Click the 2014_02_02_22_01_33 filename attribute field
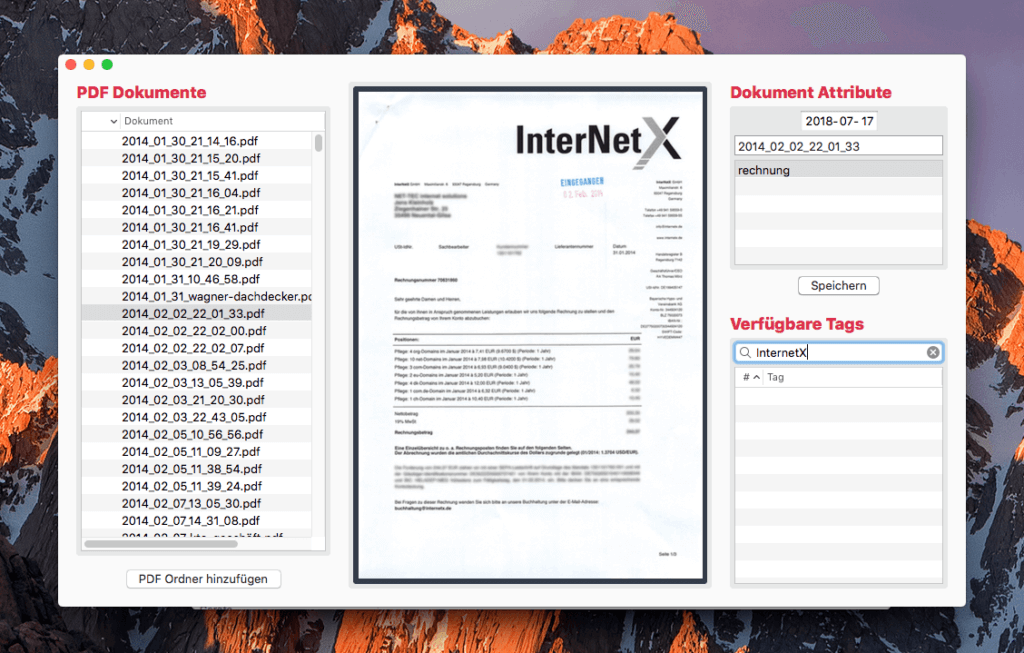The width and height of the screenshot is (1024, 653). click(838, 145)
